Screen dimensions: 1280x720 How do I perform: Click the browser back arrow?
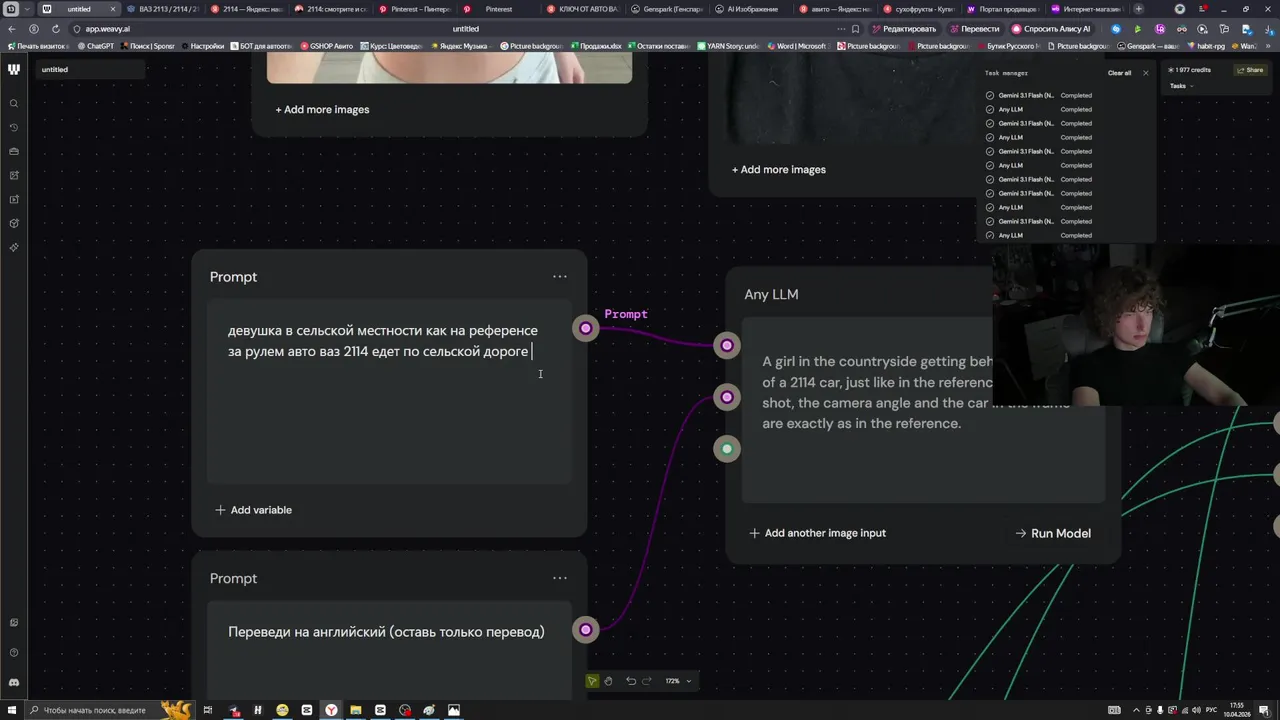click(x=11, y=29)
